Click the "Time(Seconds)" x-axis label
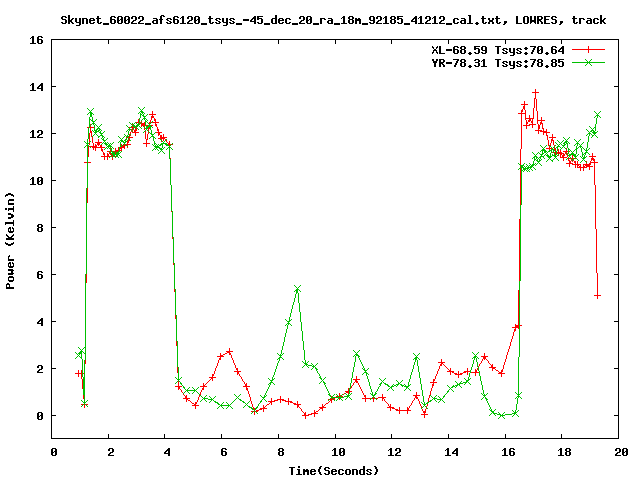The image size is (640, 480). coord(333,471)
